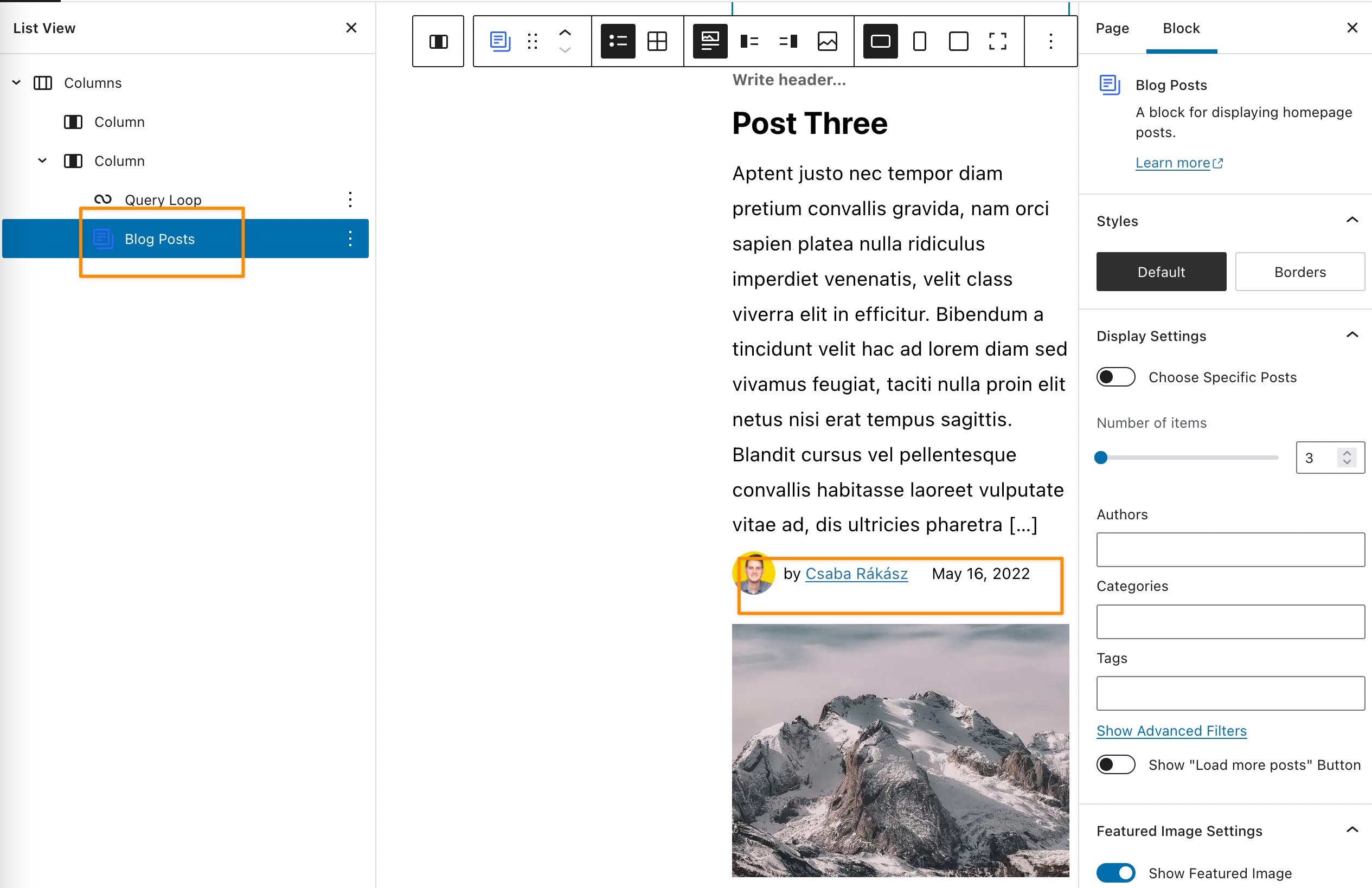Enable Choose Specific Posts
Screen dimensions: 1372x888
(x=1115, y=376)
